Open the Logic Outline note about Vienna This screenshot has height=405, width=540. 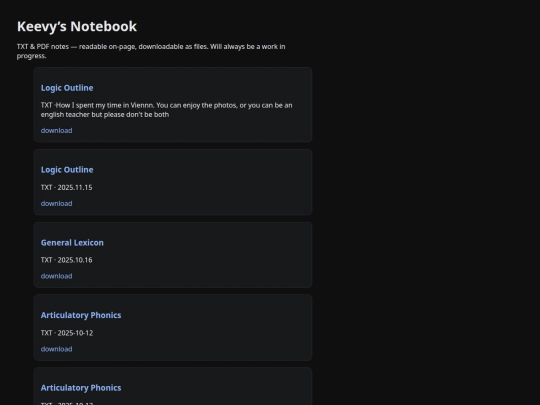[x=67, y=88]
